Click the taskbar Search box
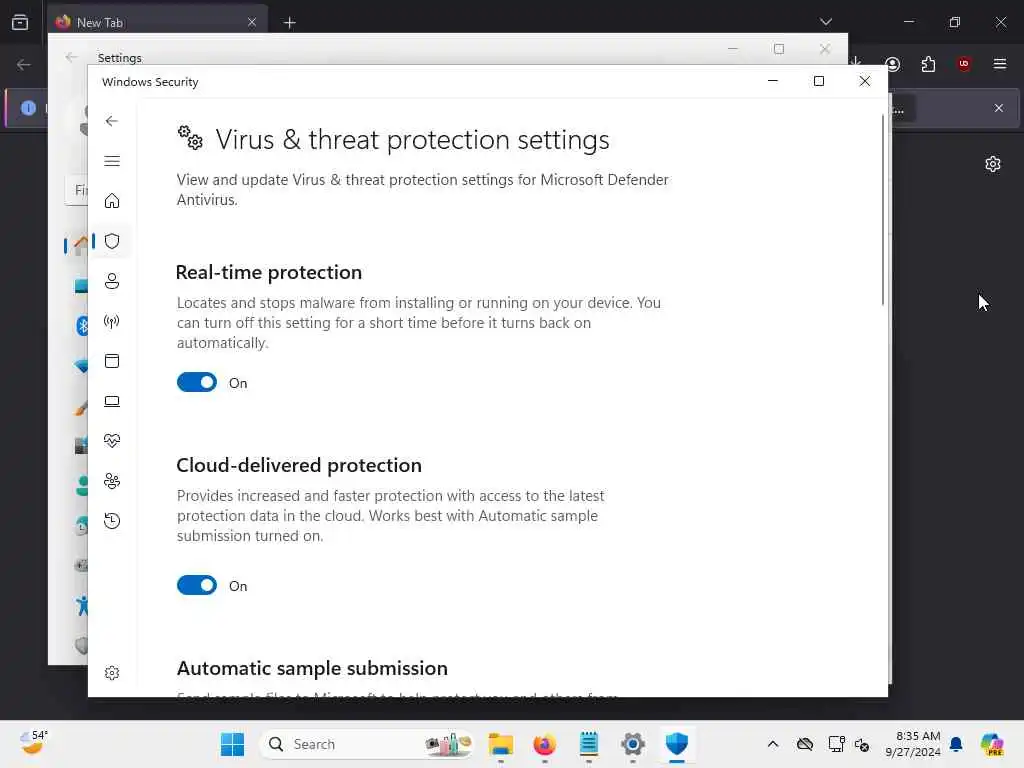 coord(366,744)
